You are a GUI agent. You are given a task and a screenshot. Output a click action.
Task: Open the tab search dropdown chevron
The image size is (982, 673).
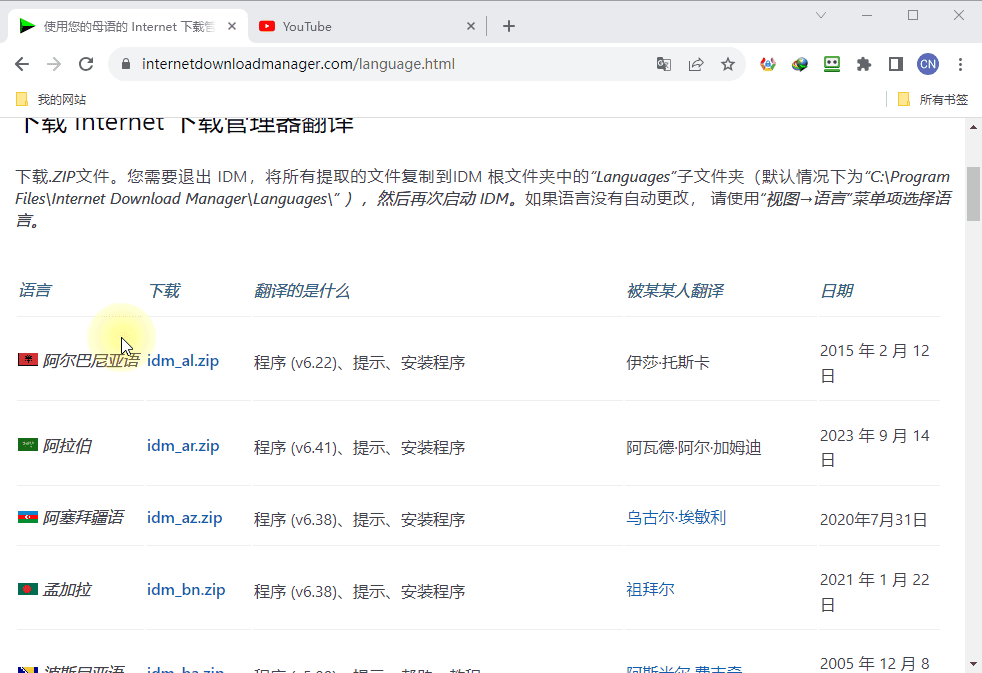[x=820, y=15]
